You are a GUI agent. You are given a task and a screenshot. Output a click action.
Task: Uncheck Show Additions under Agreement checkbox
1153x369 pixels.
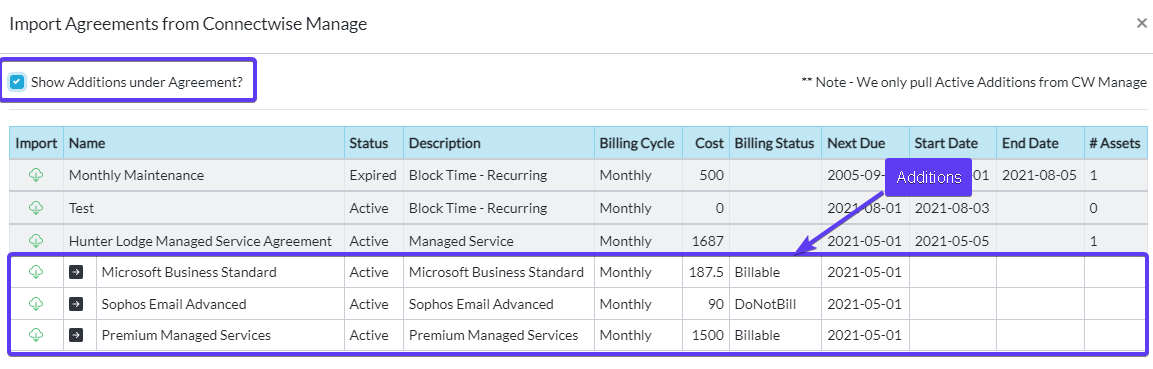coord(17,82)
